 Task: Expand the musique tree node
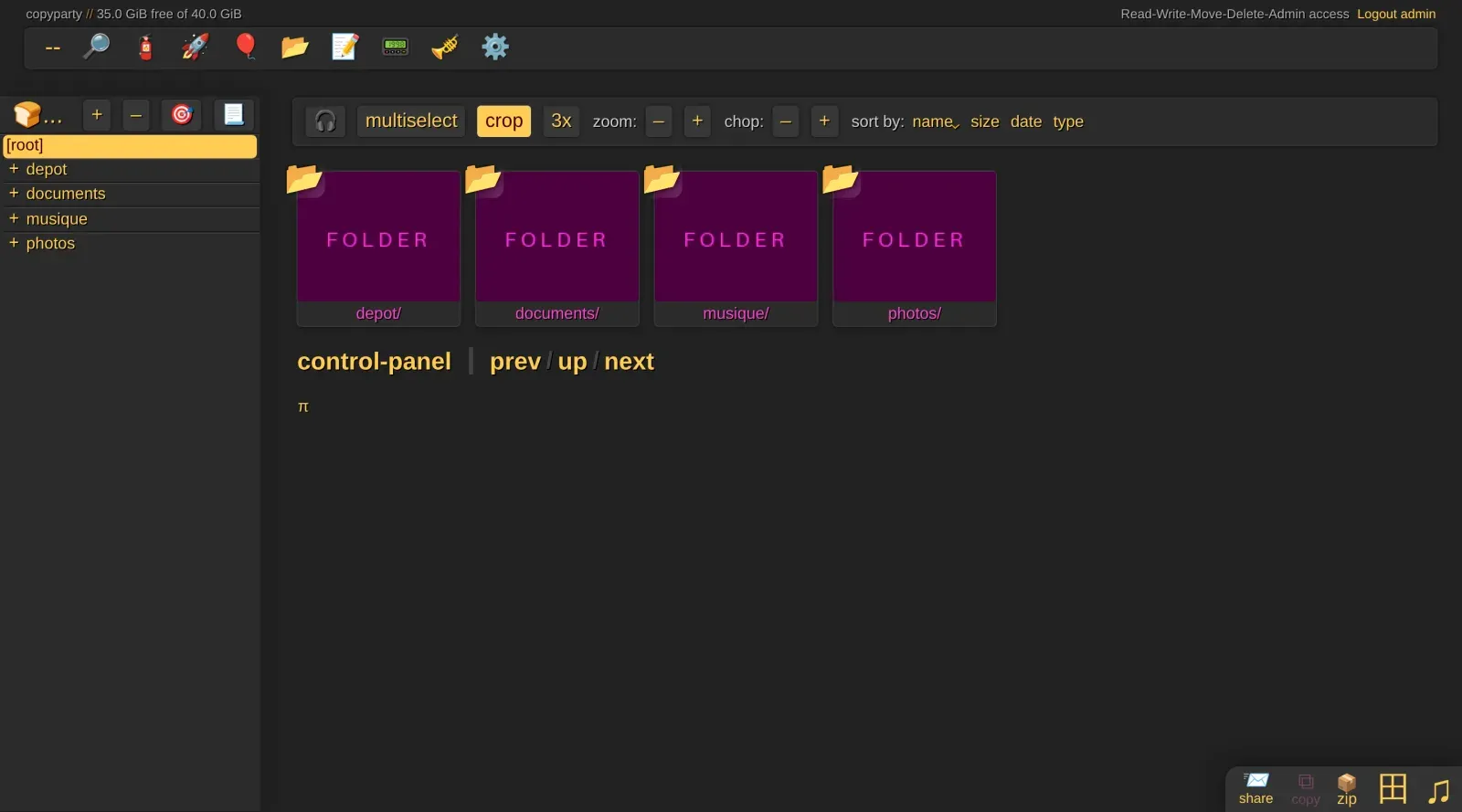click(14, 218)
